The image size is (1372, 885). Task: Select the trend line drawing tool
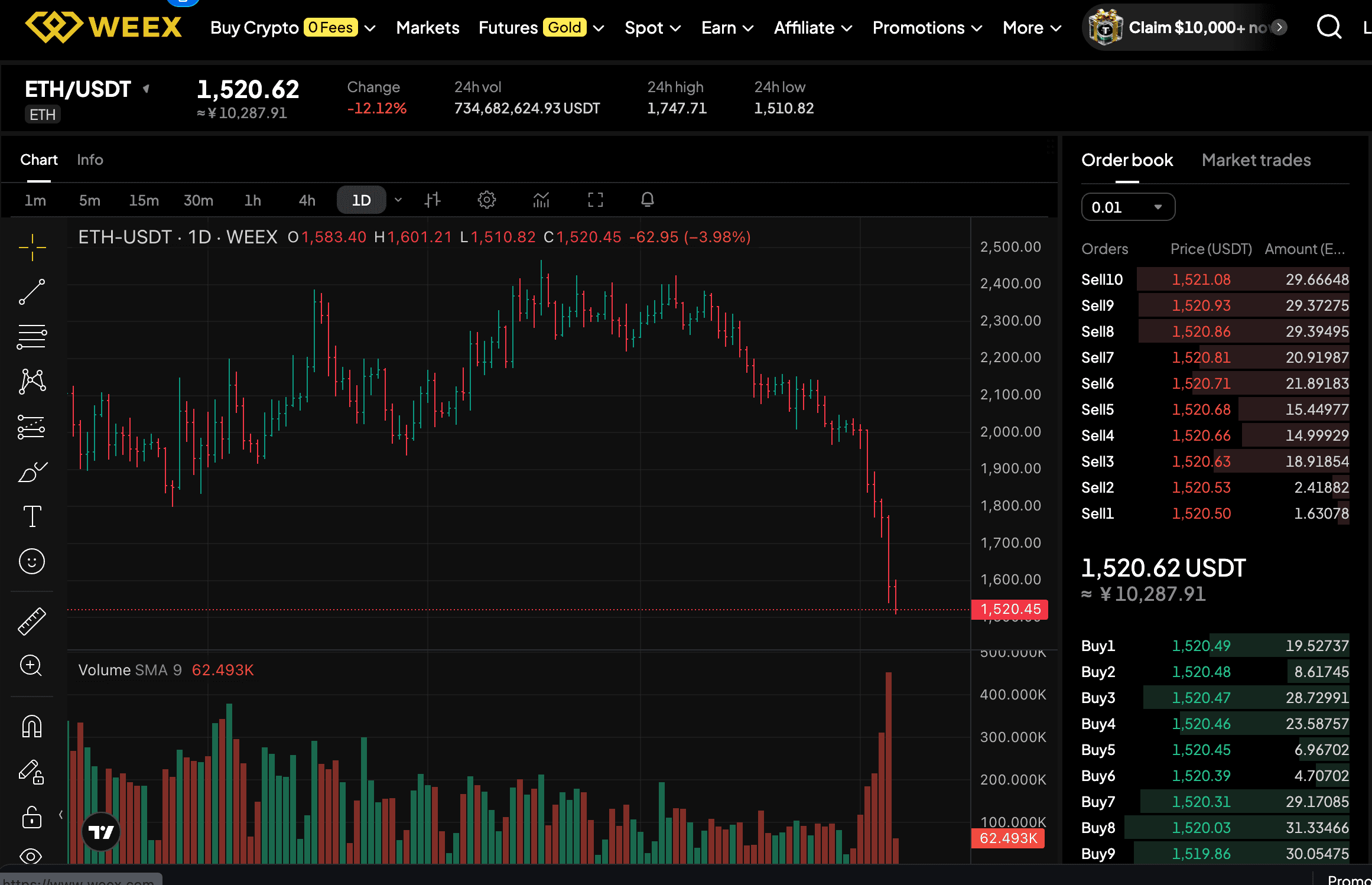coord(32,292)
